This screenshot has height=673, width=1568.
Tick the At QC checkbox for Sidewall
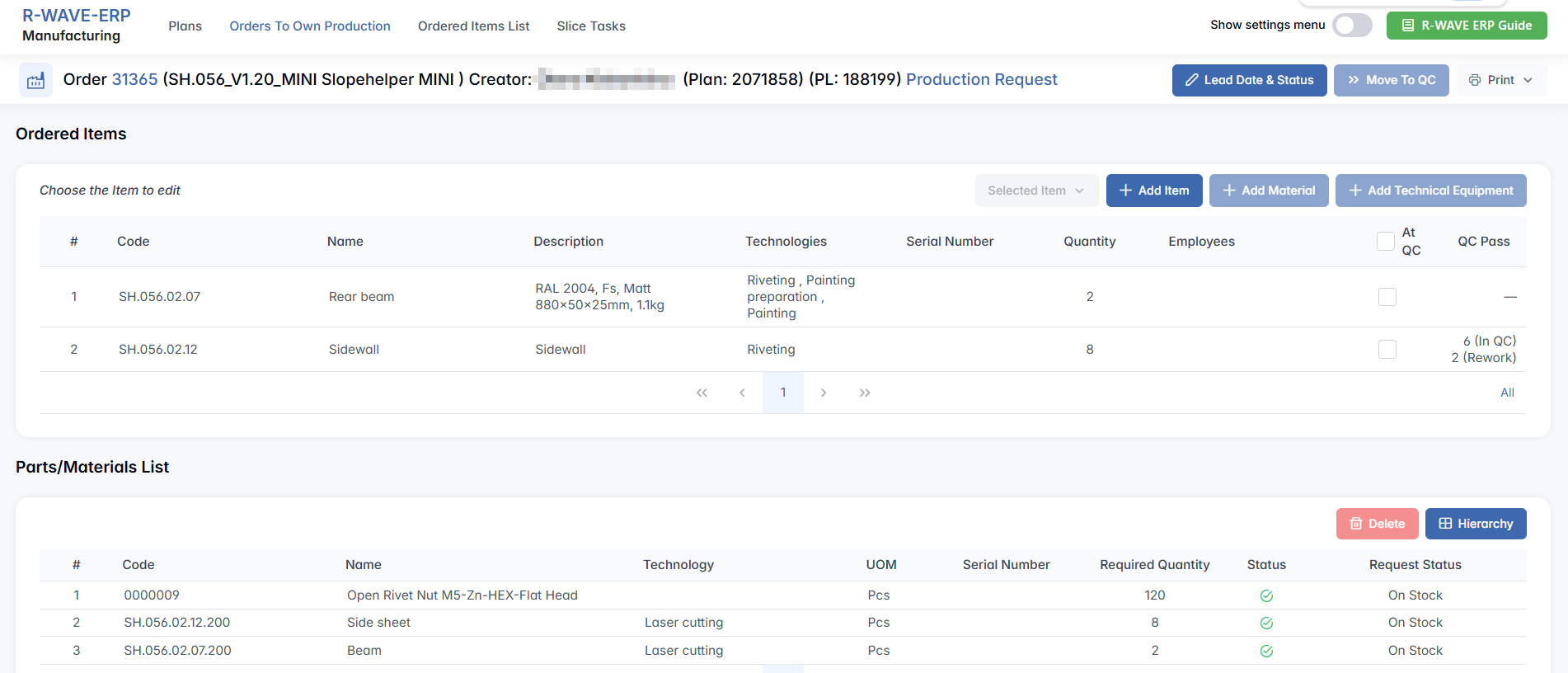(x=1387, y=350)
